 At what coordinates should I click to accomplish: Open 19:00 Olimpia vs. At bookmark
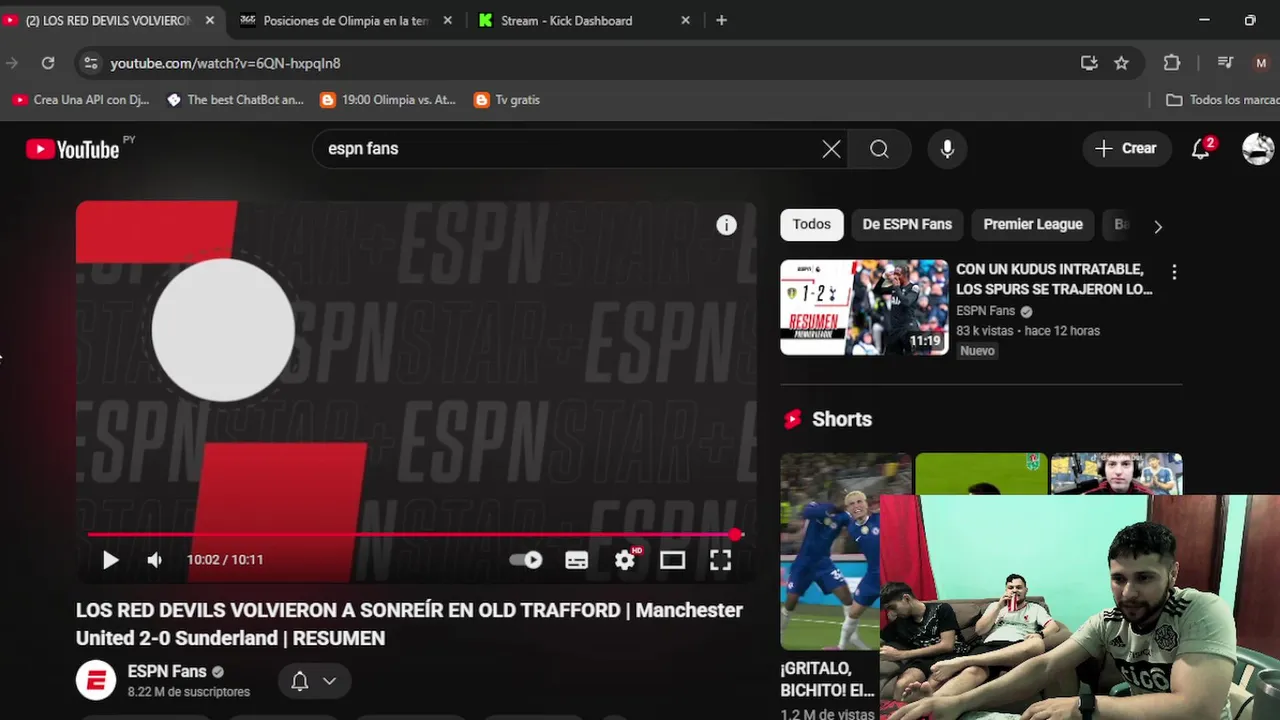[x=388, y=100]
